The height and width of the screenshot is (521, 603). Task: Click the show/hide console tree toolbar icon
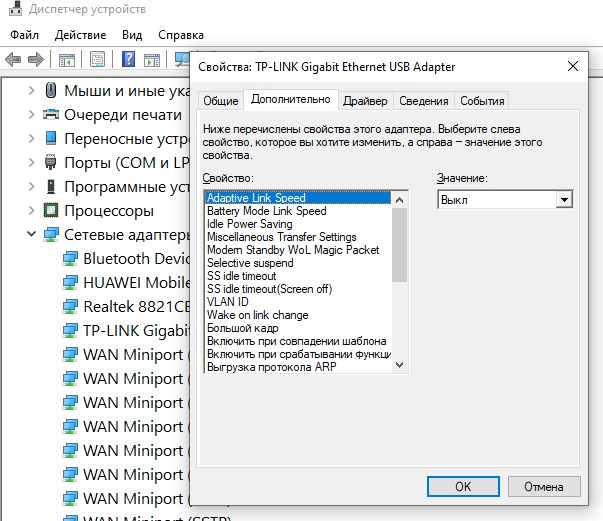coord(67,60)
